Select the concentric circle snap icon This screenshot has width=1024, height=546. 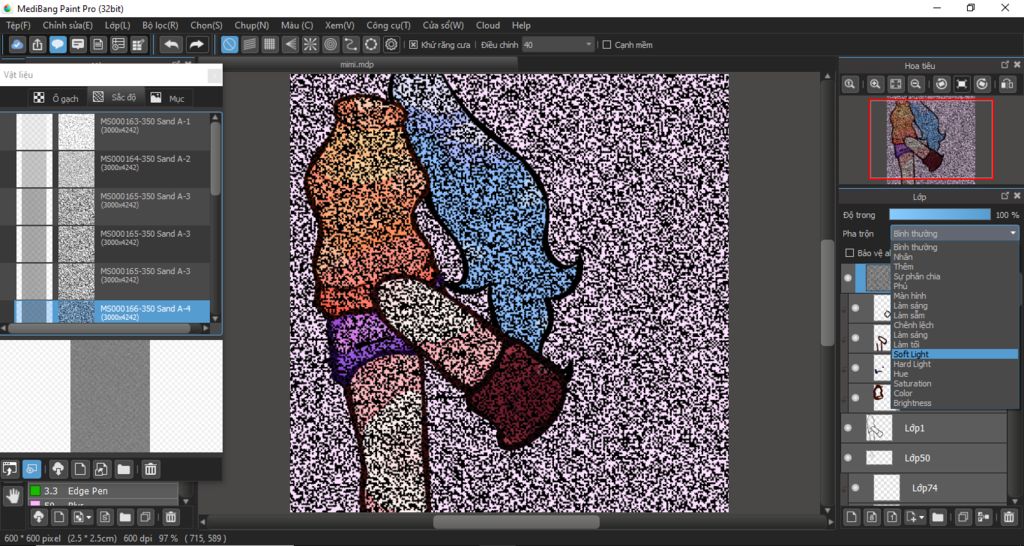330,44
